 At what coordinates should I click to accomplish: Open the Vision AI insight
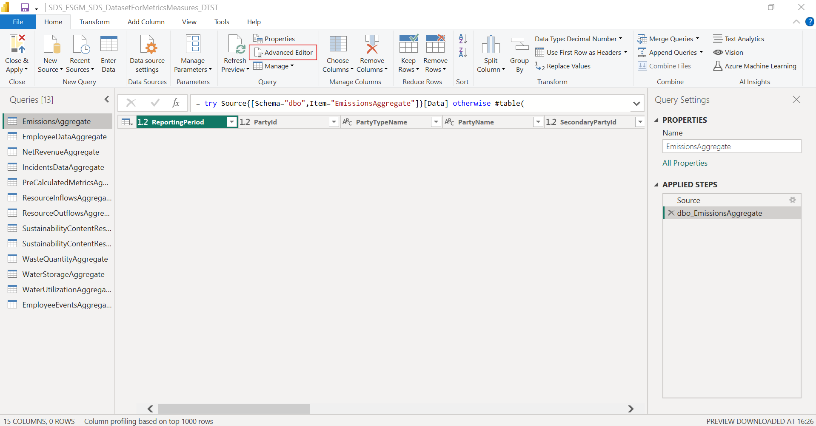[x=728, y=53]
